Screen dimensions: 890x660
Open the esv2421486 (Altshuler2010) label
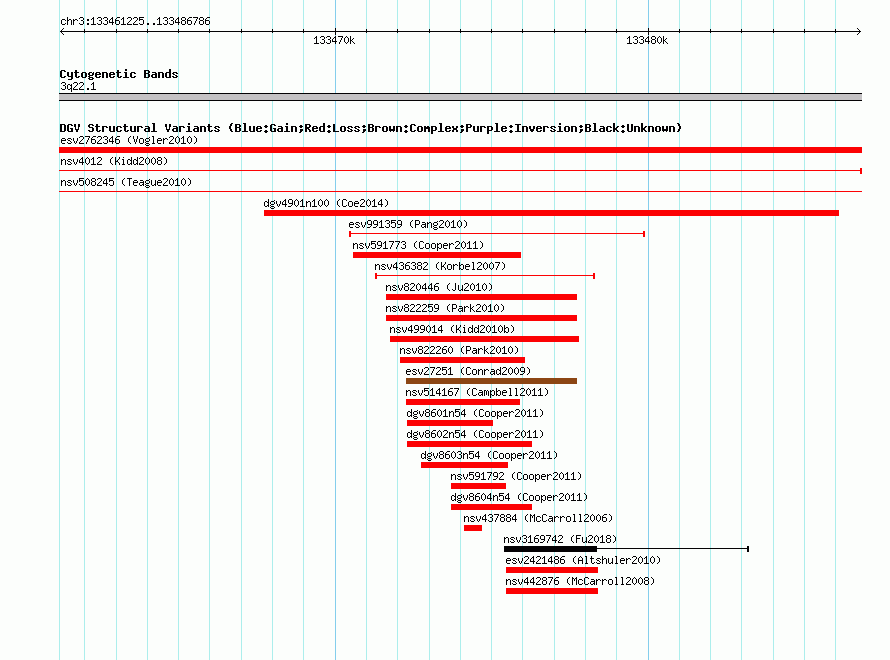click(583, 560)
